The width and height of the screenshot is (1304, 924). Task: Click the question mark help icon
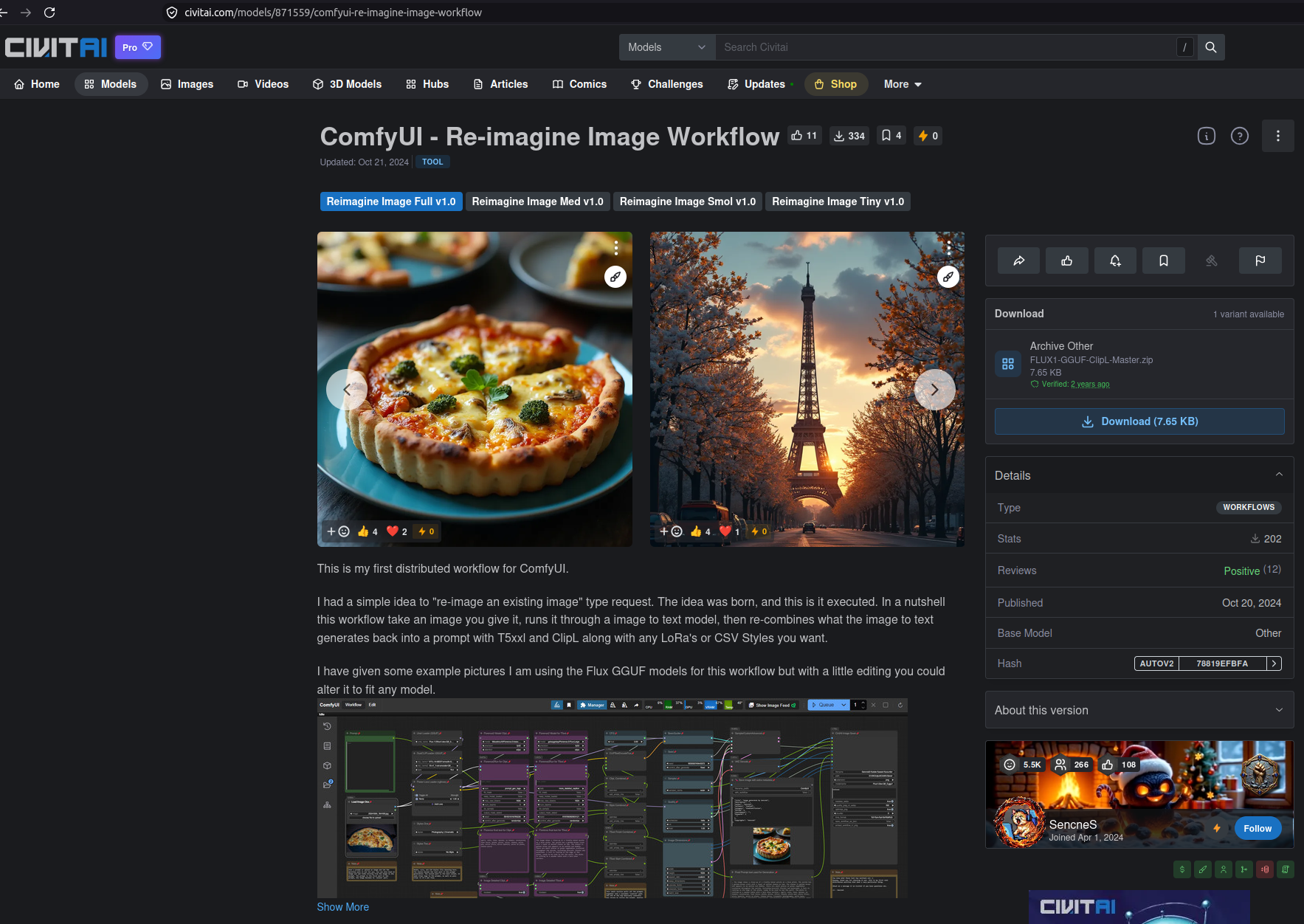tap(1240, 136)
